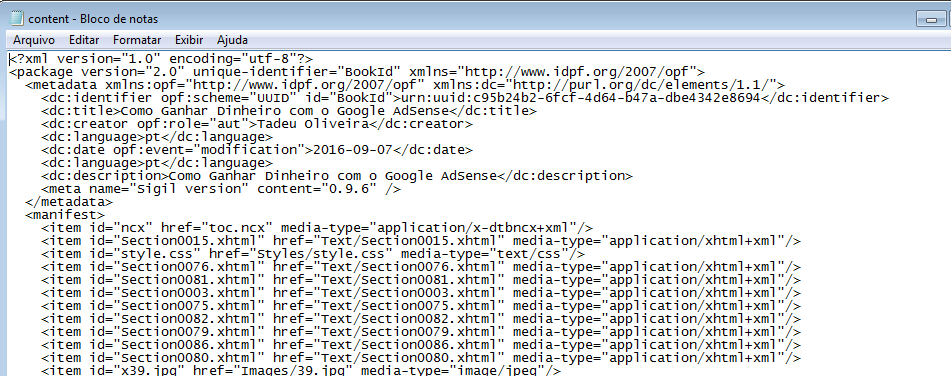Click the xml version declaration line
Screen dimensions: 951x376
click(161, 59)
